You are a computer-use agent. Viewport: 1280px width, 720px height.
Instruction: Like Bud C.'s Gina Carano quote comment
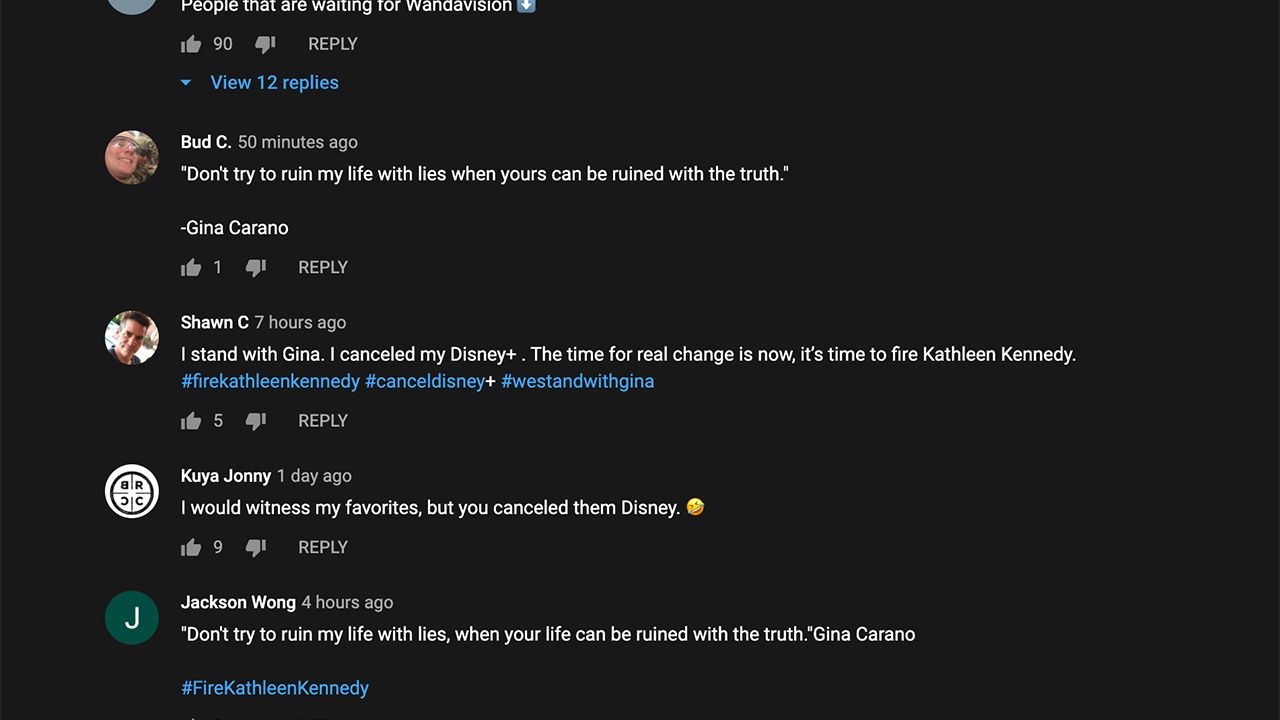coord(191,268)
